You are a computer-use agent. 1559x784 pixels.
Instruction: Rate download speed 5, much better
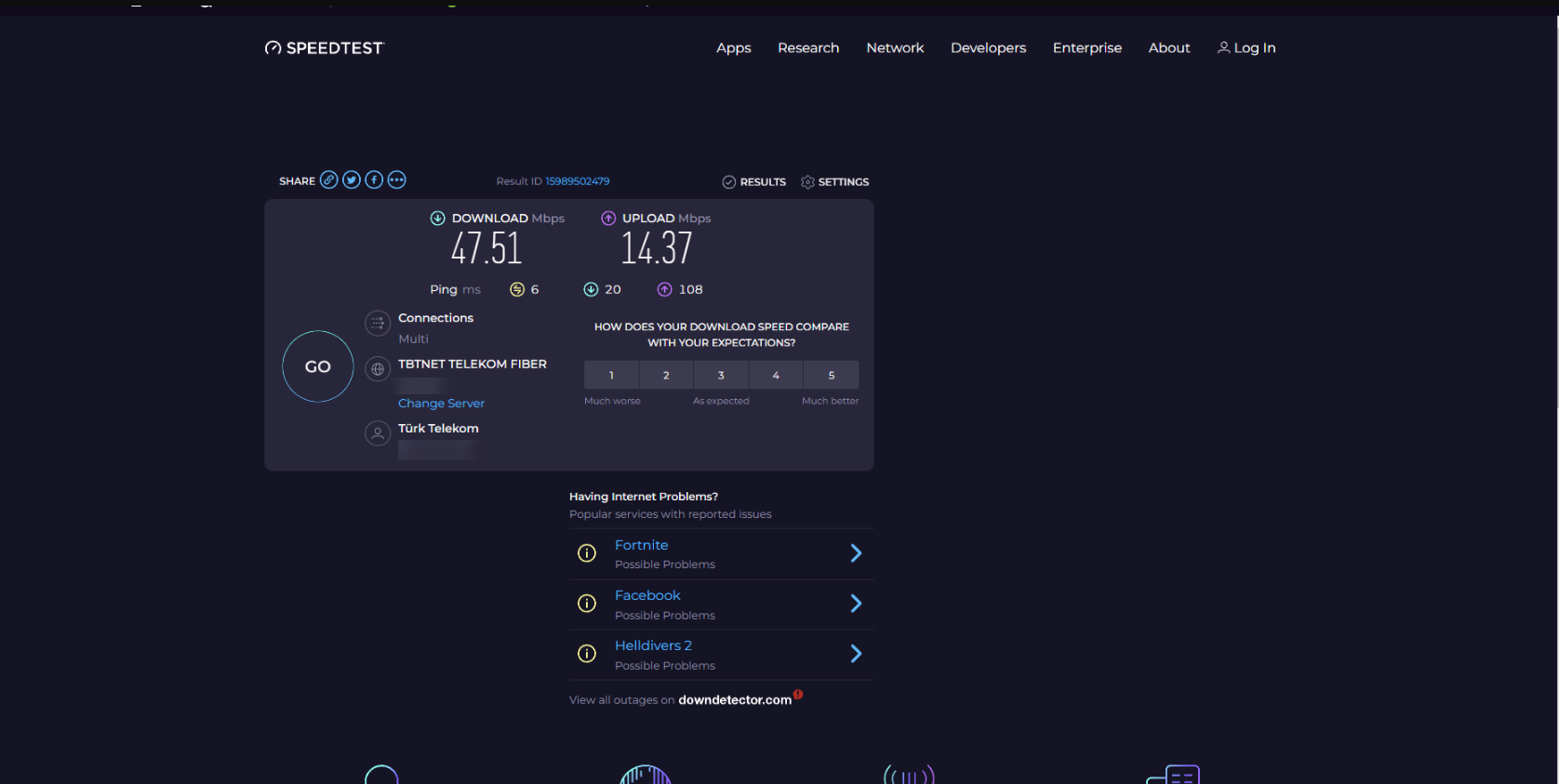click(832, 375)
